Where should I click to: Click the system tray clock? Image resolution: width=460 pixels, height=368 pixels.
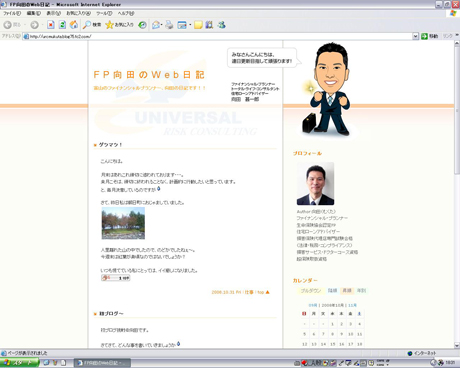(450, 363)
